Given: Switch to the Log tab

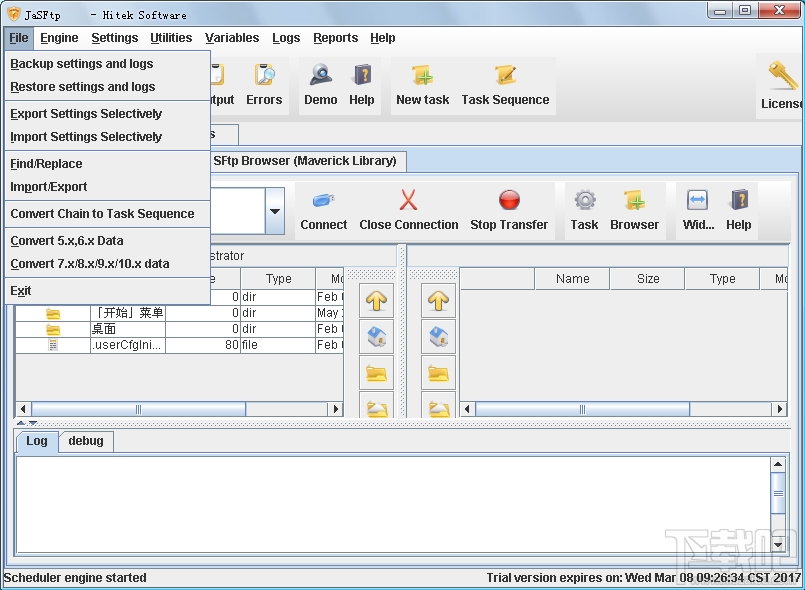Looking at the screenshot, I should point(36,441).
